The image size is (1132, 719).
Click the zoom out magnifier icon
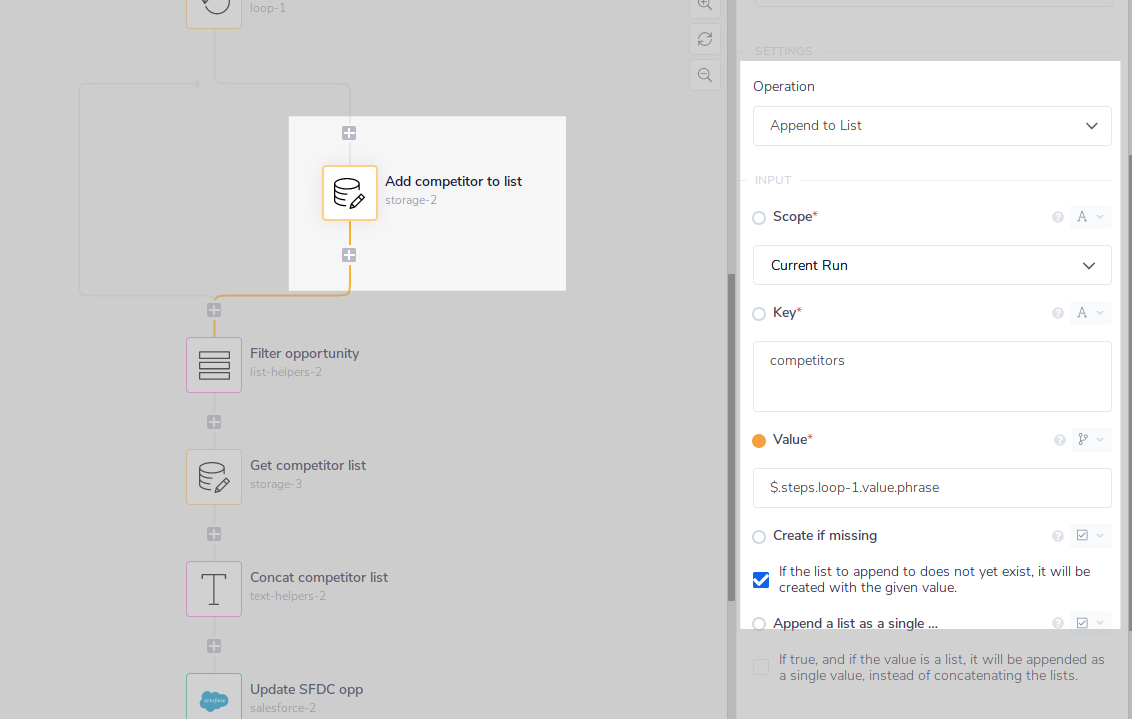[x=705, y=75]
